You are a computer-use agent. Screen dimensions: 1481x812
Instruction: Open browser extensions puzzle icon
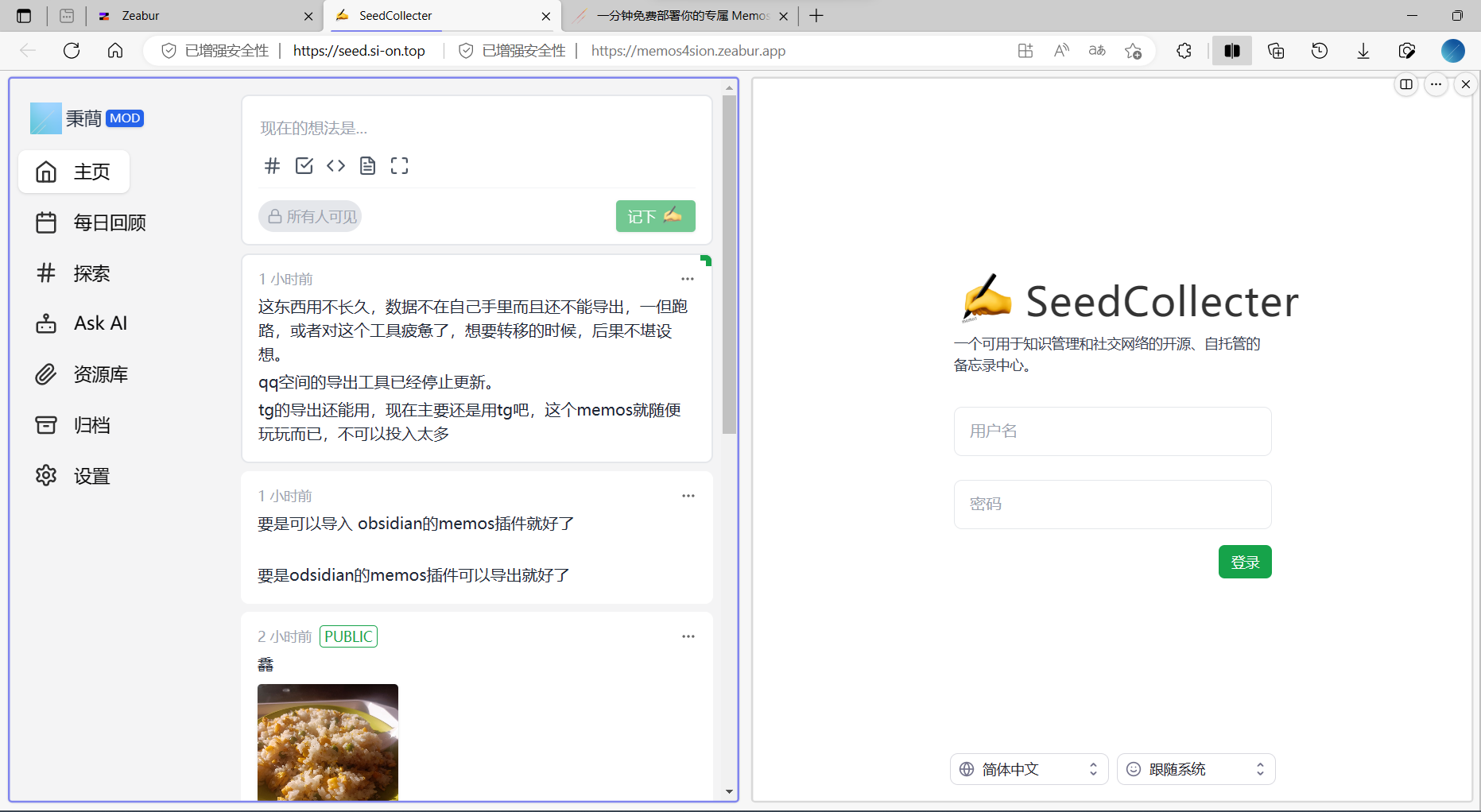pyautogui.click(x=1184, y=51)
